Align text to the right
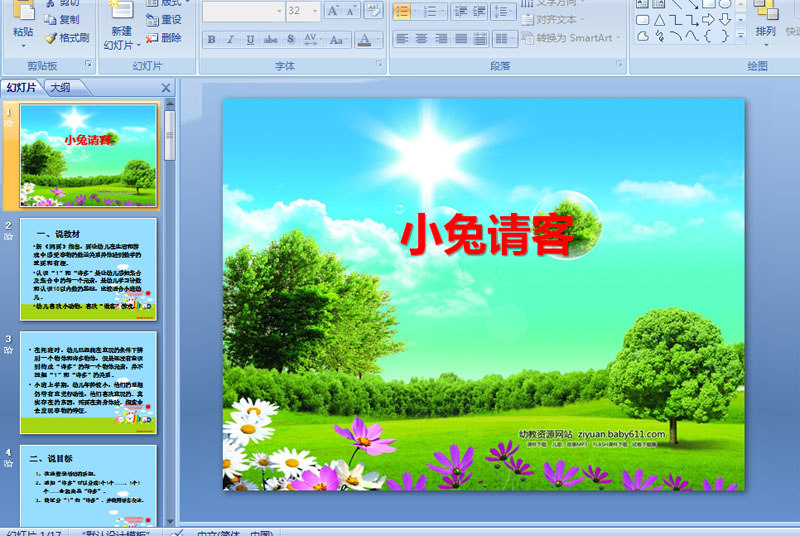The width and height of the screenshot is (800, 536). click(x=441, y=39)
